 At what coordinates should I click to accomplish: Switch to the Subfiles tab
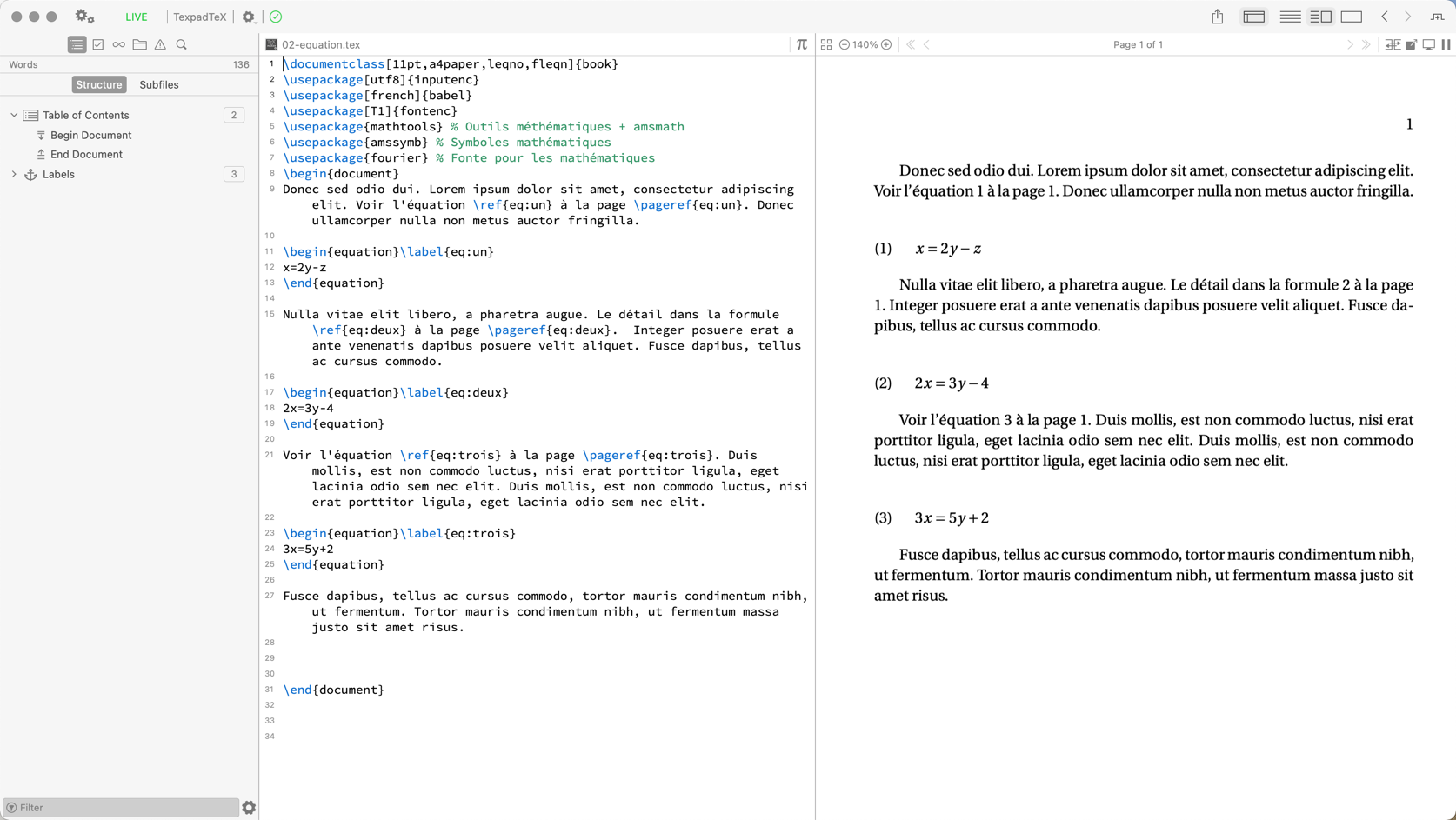[159, 84]
